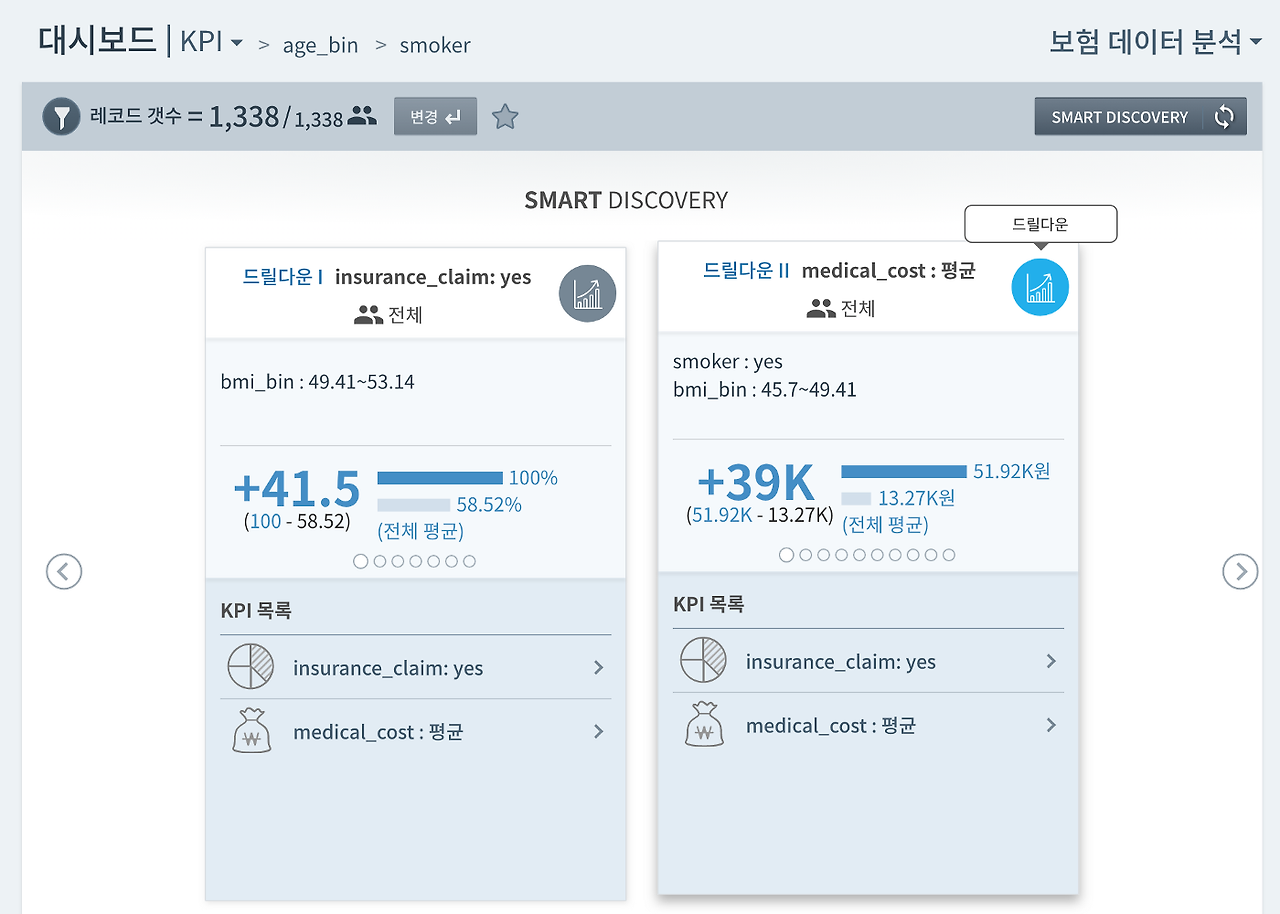This screenshot has height=914, width=1280.
Task: Click blue chart icon on 드릴다운 II card
Action: [x=1040, y=288]
